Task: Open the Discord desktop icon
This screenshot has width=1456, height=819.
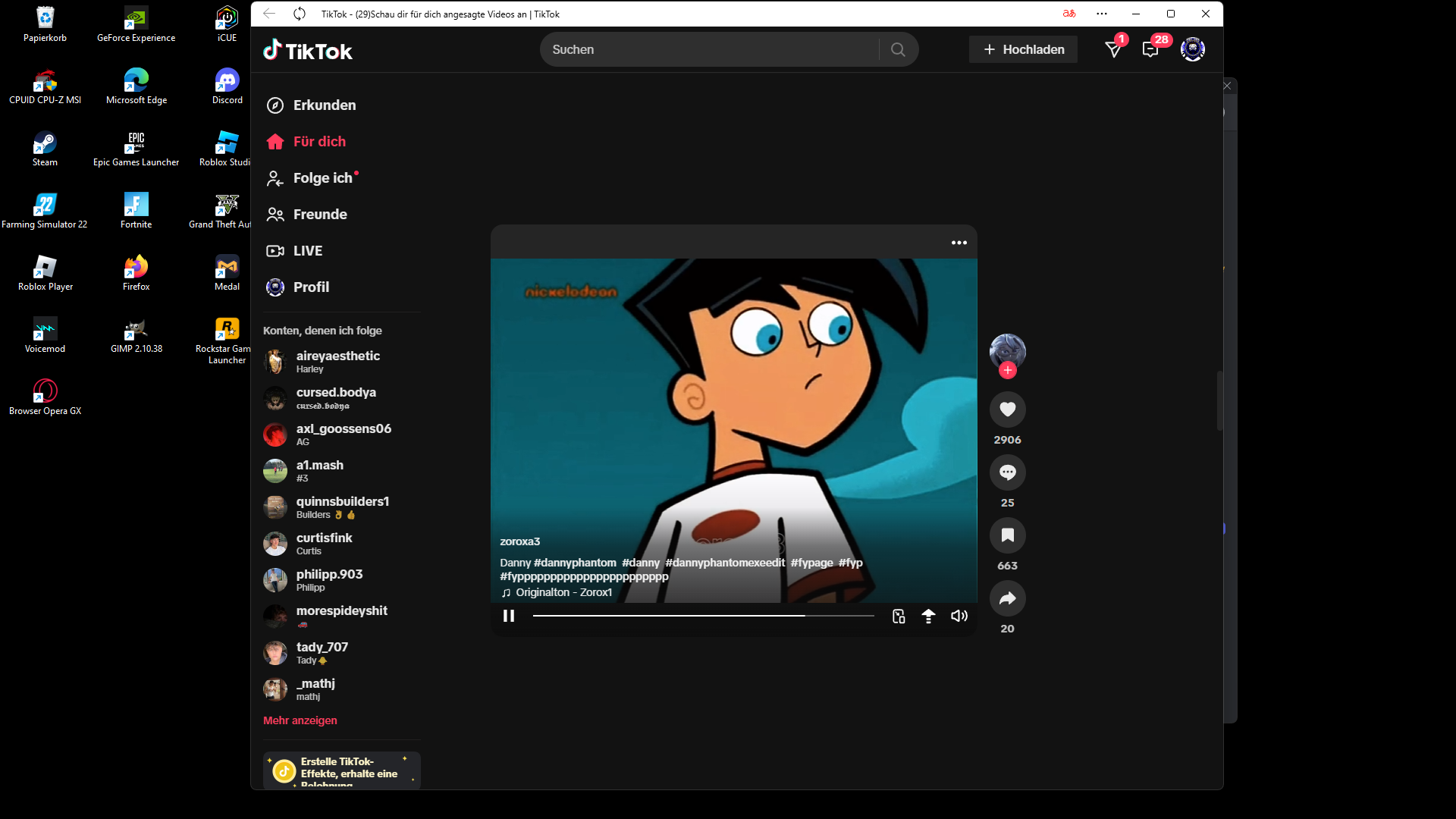Action: pyautogui.click(x=227, y=86)
